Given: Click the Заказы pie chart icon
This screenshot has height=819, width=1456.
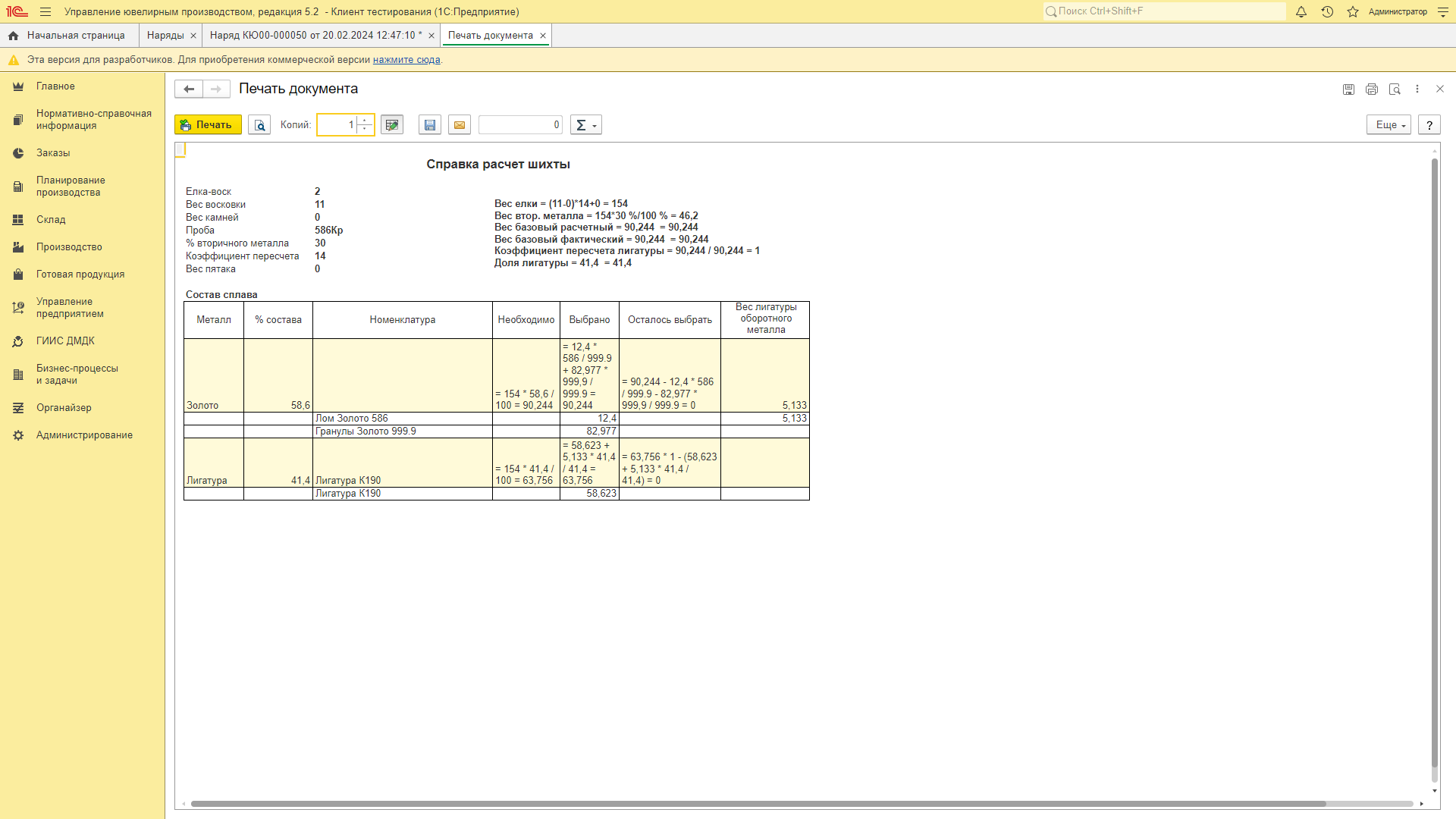Looking at the screenshot, I should [18, 153].
